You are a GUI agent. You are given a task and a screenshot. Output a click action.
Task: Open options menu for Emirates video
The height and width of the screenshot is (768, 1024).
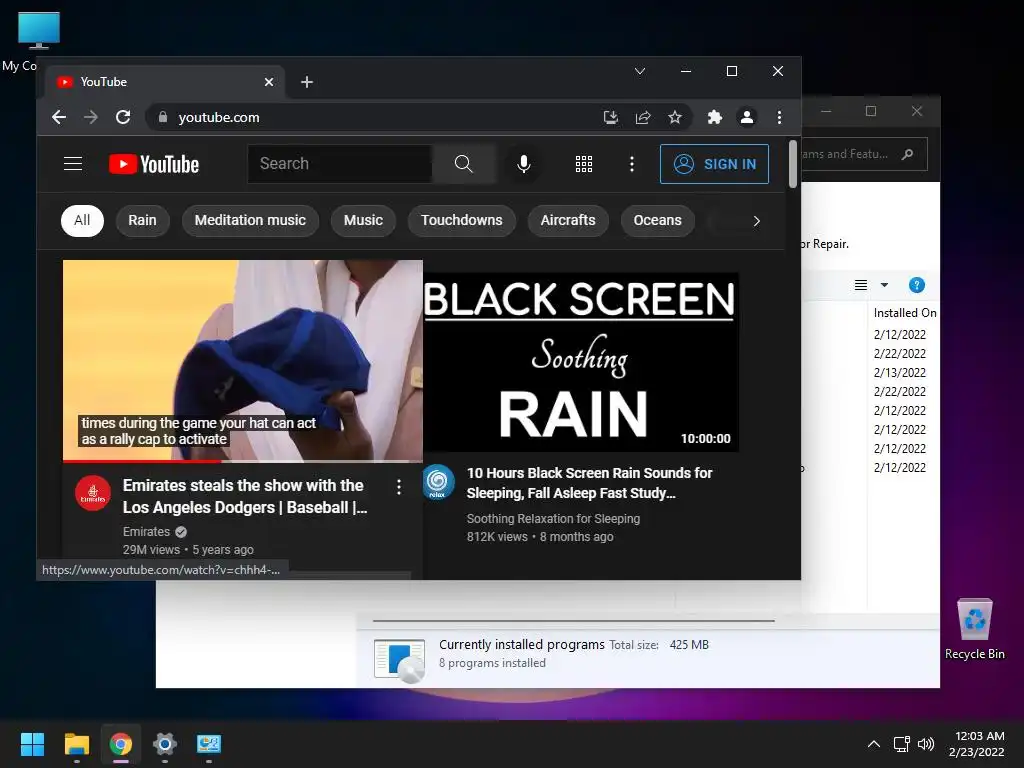(x=398, y=487)
